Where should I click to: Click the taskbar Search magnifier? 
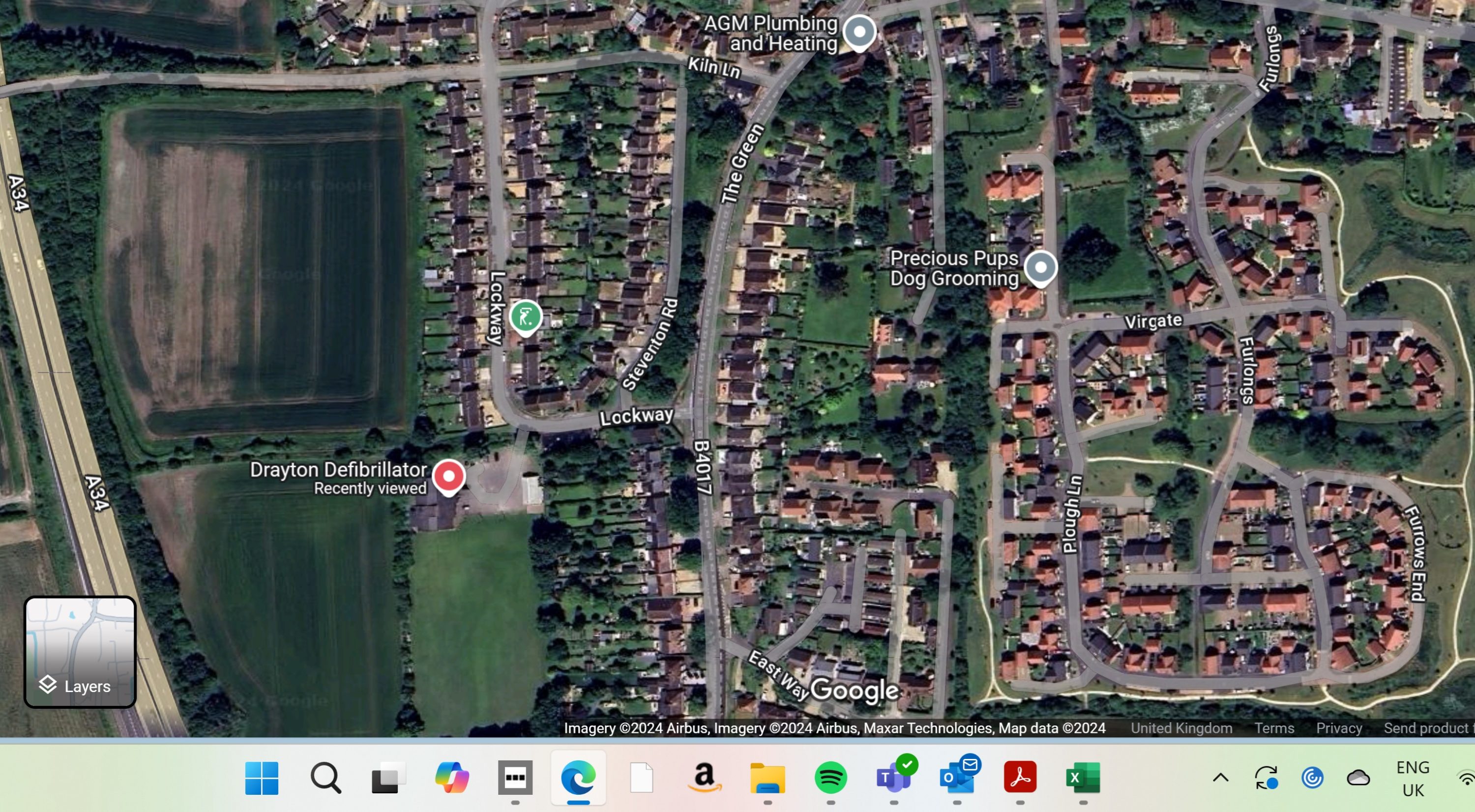pos(325,778)
